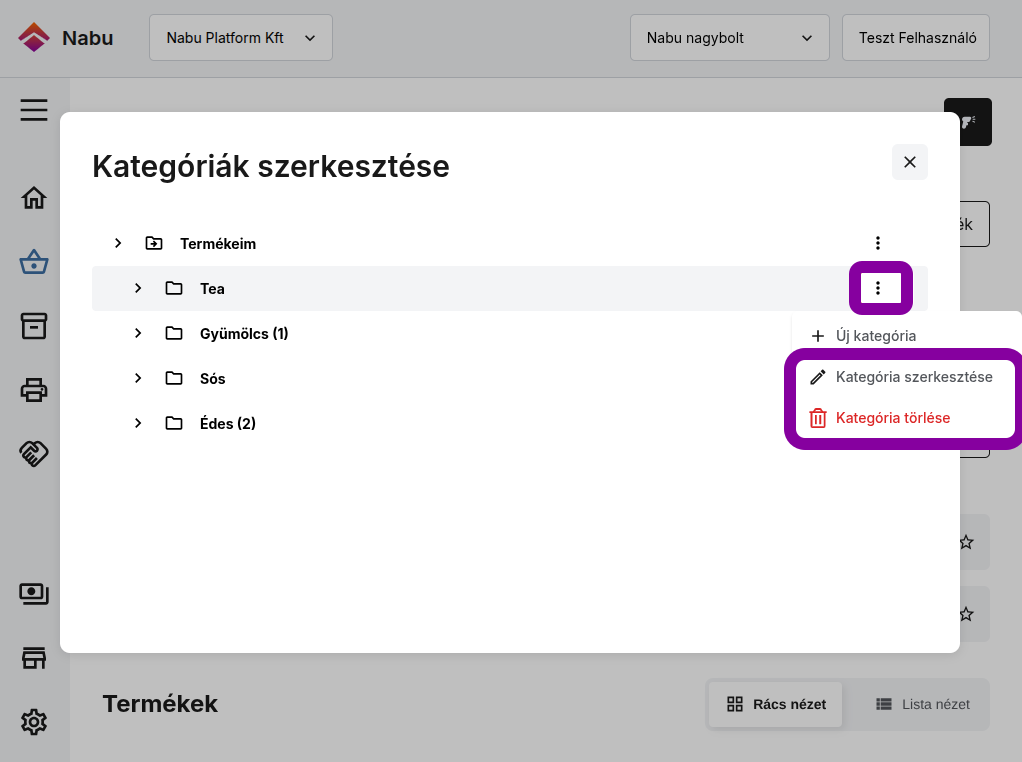Select the Sós category label
1022x762 pixels.
pos(212,379)
